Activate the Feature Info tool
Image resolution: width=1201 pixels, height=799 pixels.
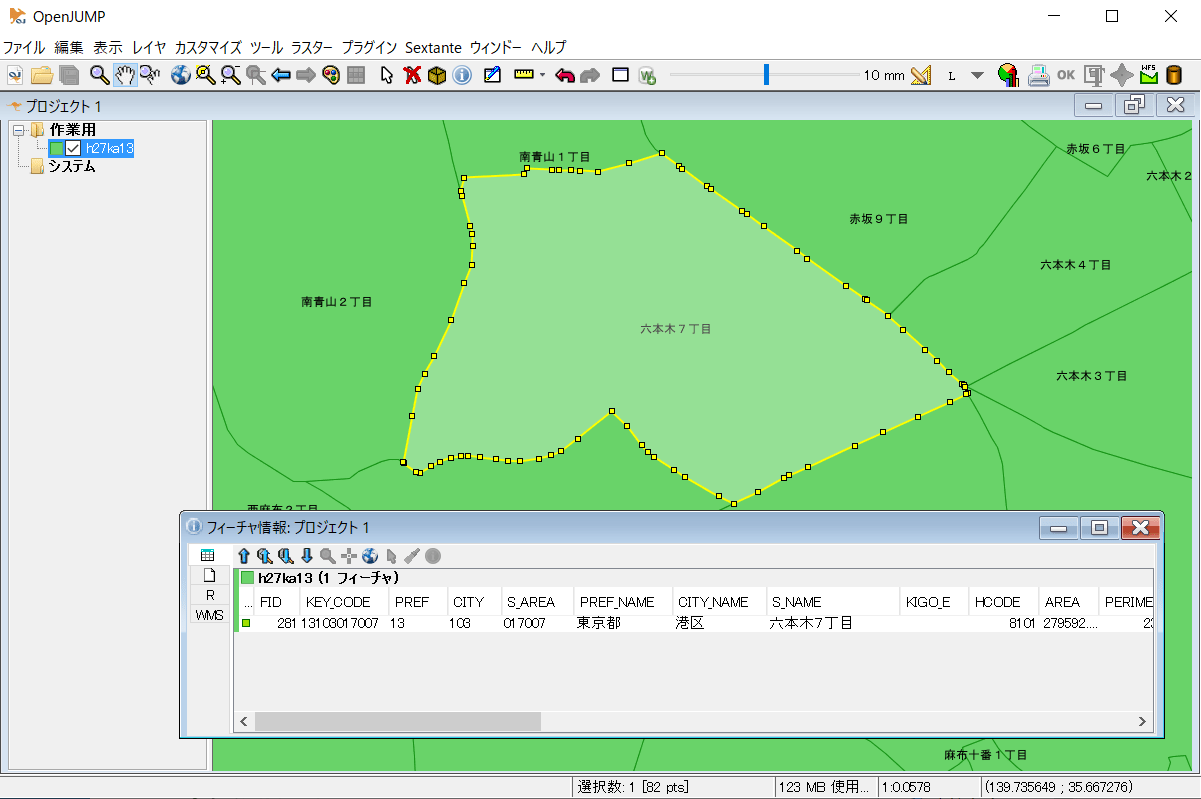point(462,75)
